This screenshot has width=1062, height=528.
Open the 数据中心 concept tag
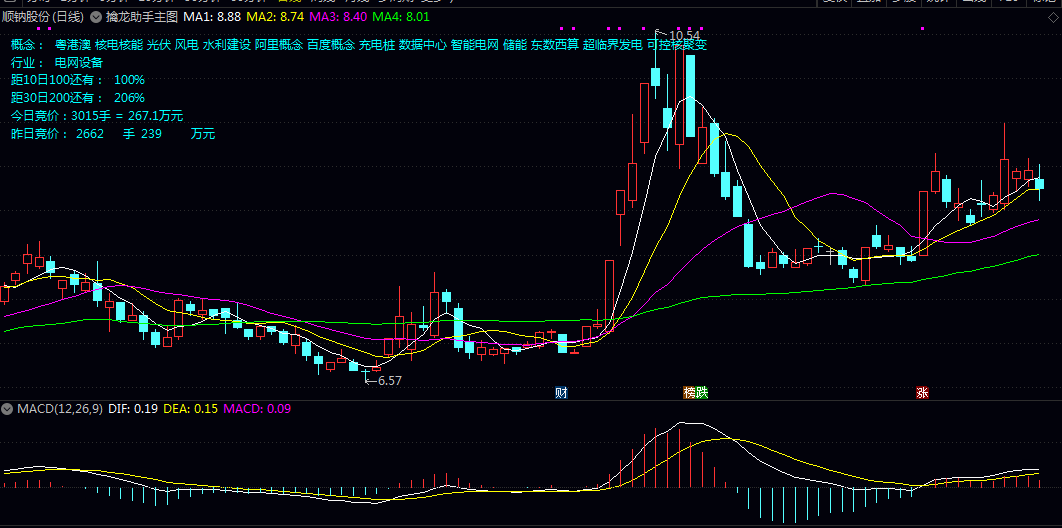(x=423, y=45)
